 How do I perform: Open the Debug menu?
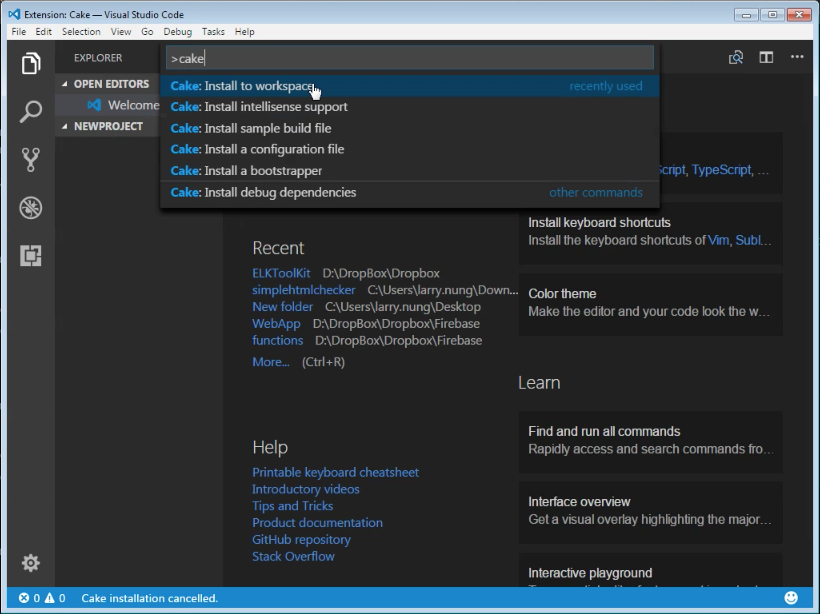click(x=177, y=32)
